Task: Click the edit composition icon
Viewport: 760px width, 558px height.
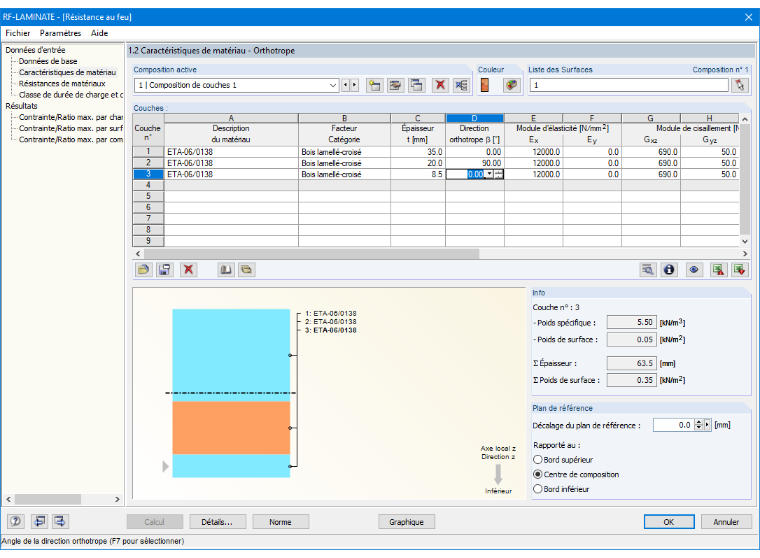Action: point(396,85)
